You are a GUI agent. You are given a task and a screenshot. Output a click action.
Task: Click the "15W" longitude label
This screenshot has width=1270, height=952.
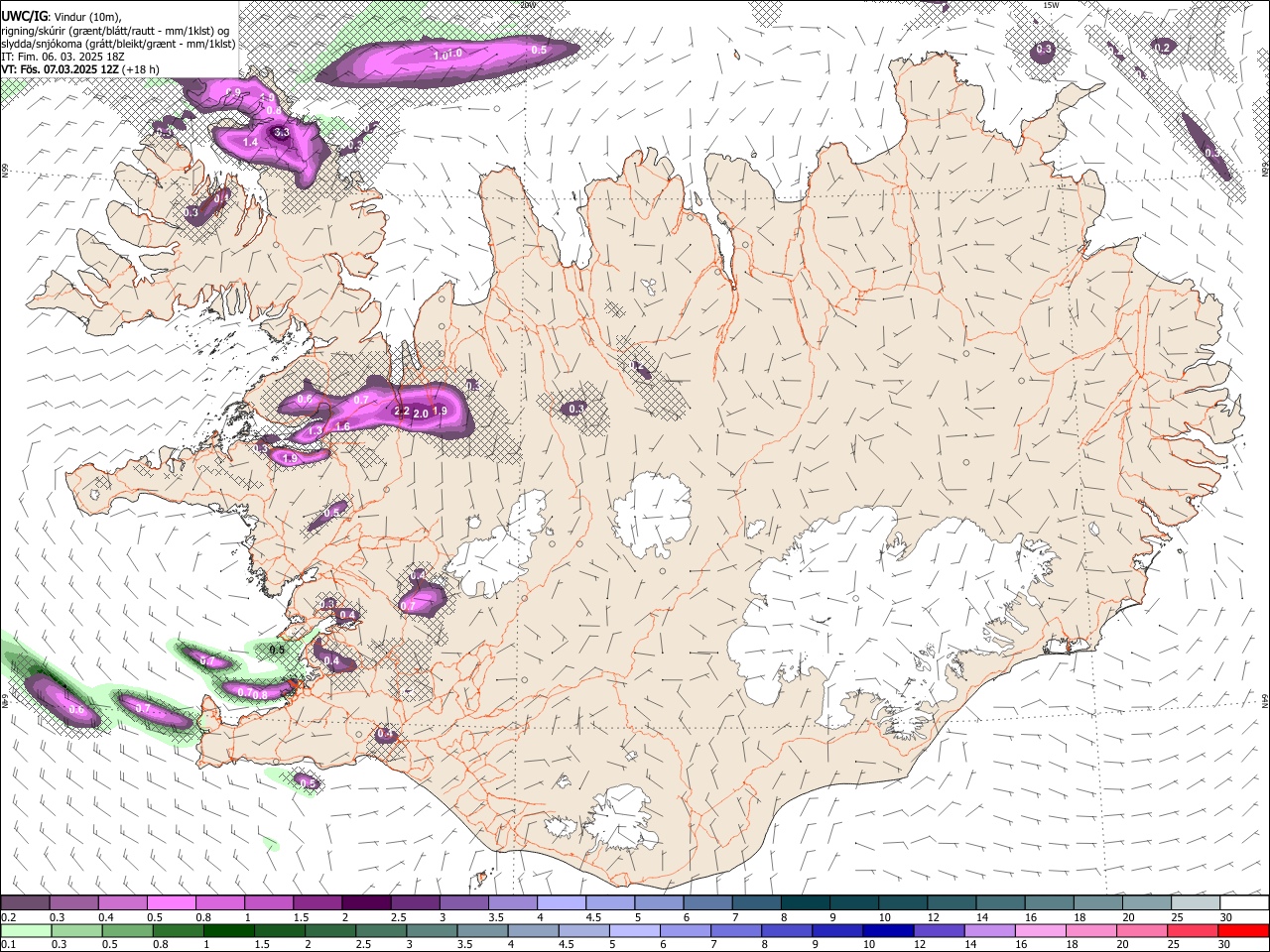point(1052,5)
